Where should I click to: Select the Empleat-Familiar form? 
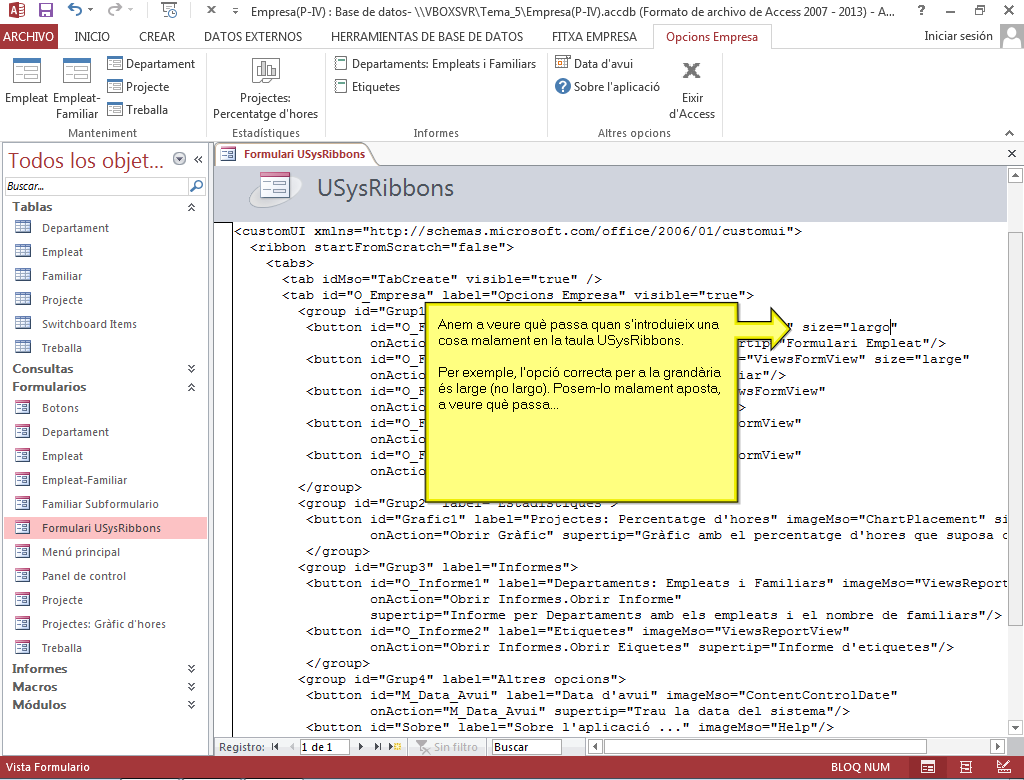[106, 480]
